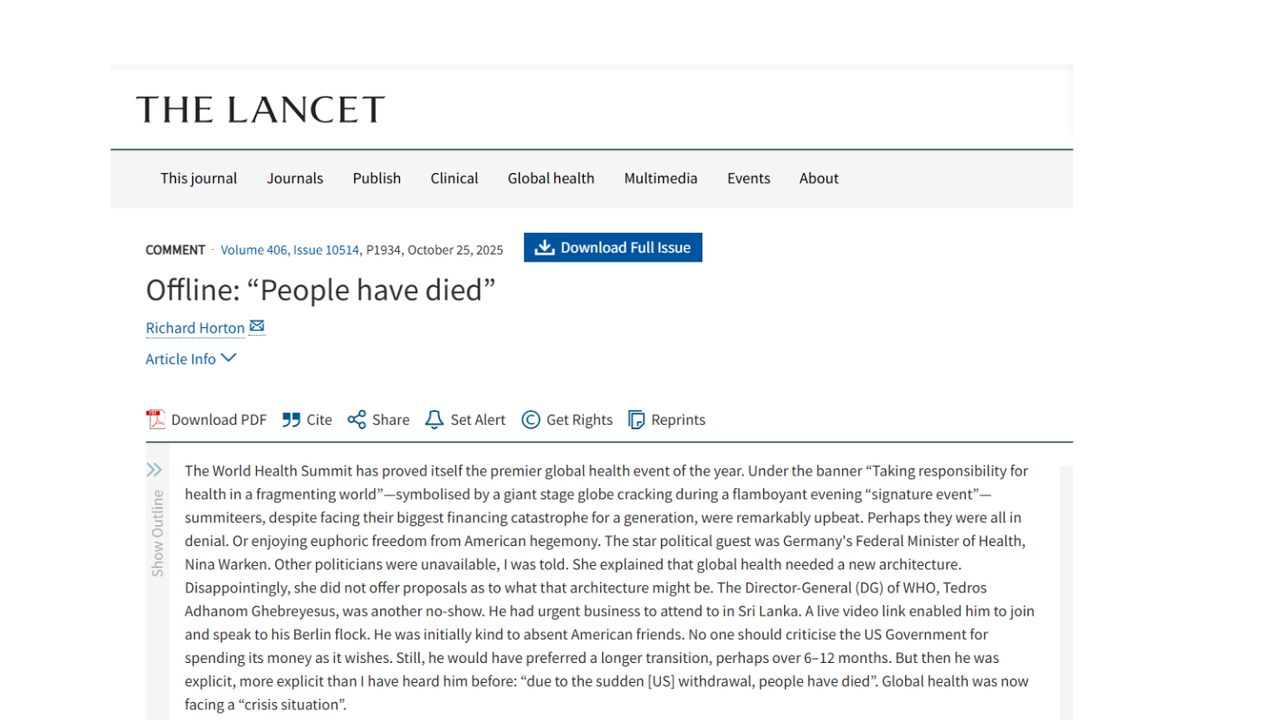Open the Multimedia menu
The height and width of the screenshot is (720, 1280).
[x=661, y=178]
